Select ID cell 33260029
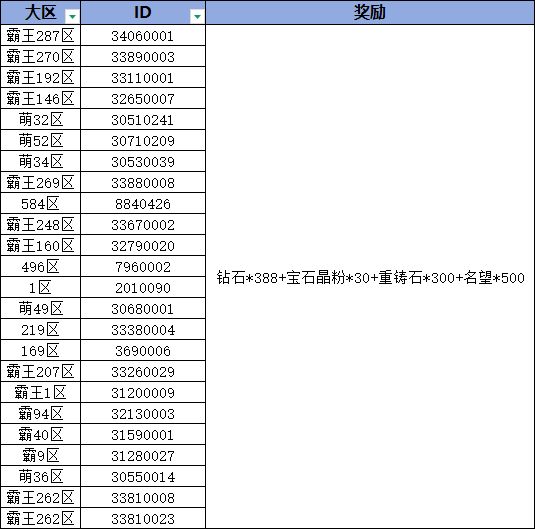 click(x=143, y=371)
